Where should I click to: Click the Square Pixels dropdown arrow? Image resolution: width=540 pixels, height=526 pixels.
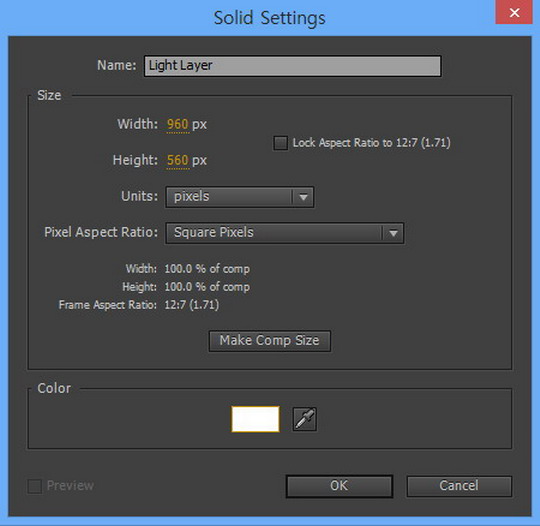(x=393, y=233)
